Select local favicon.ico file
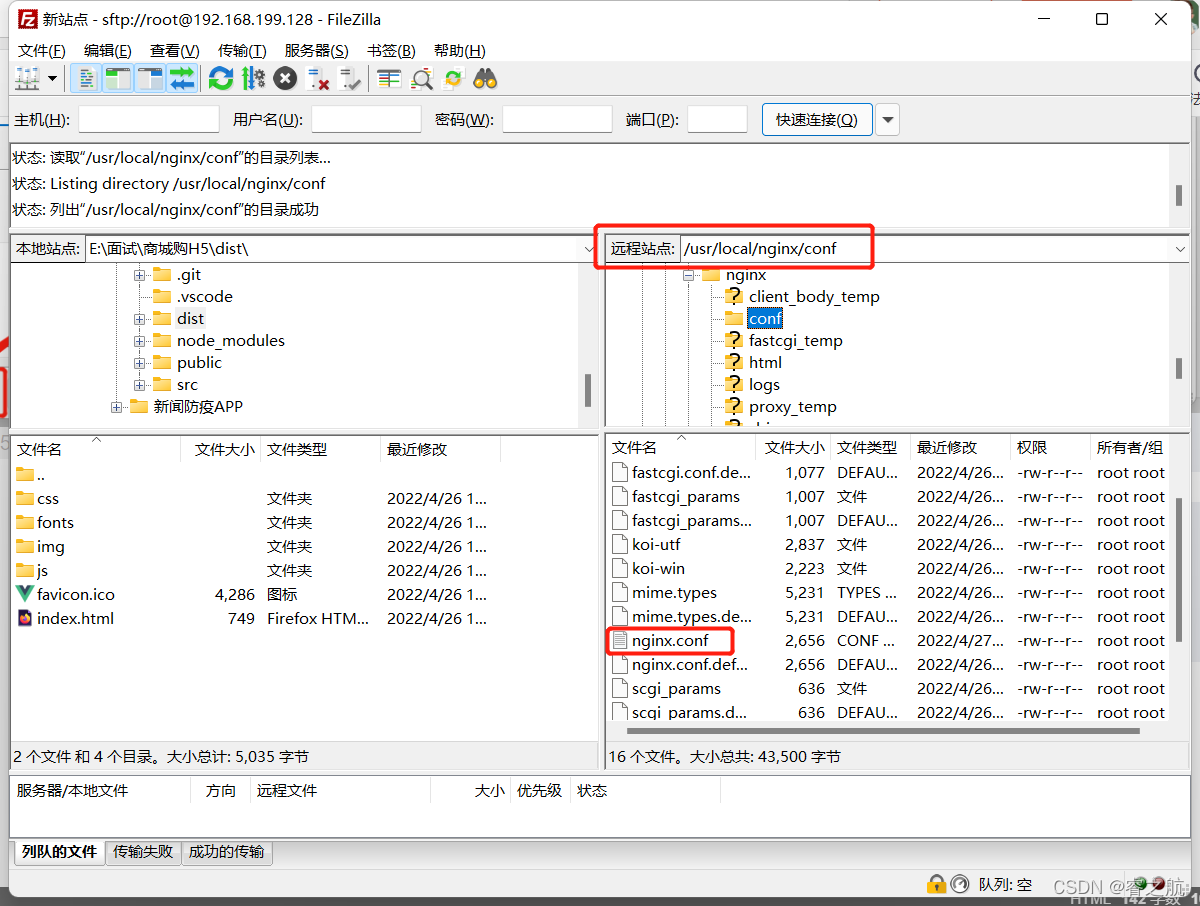1200x906 pixels. pyautogui.click(x=76, y=595)
